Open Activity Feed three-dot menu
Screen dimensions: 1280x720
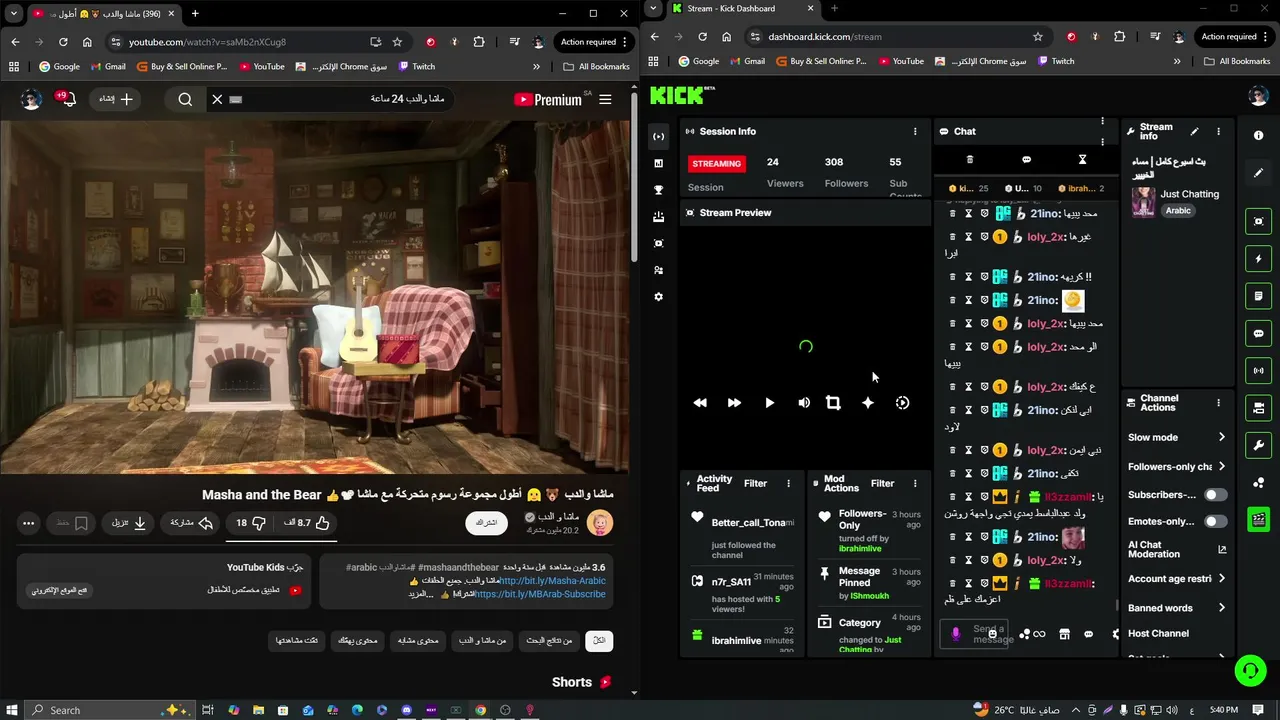point(788,483)
